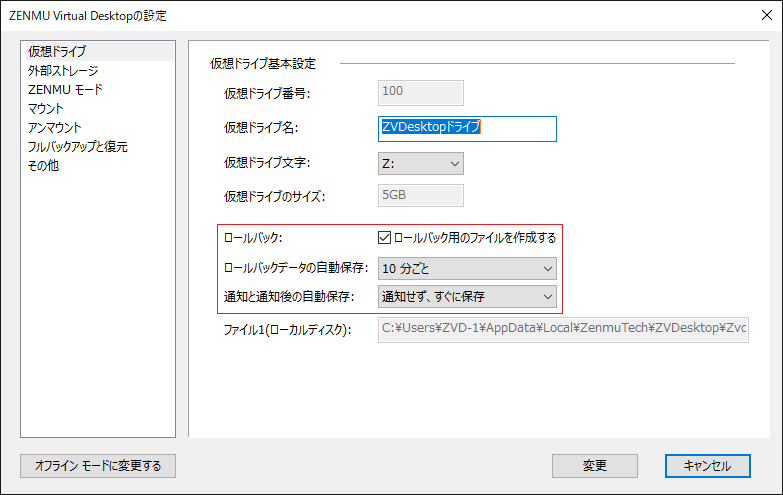Click the ロールバックデータの自動保存: label
This screenshot has width=783, height=495.
click(x=296, y=268)
